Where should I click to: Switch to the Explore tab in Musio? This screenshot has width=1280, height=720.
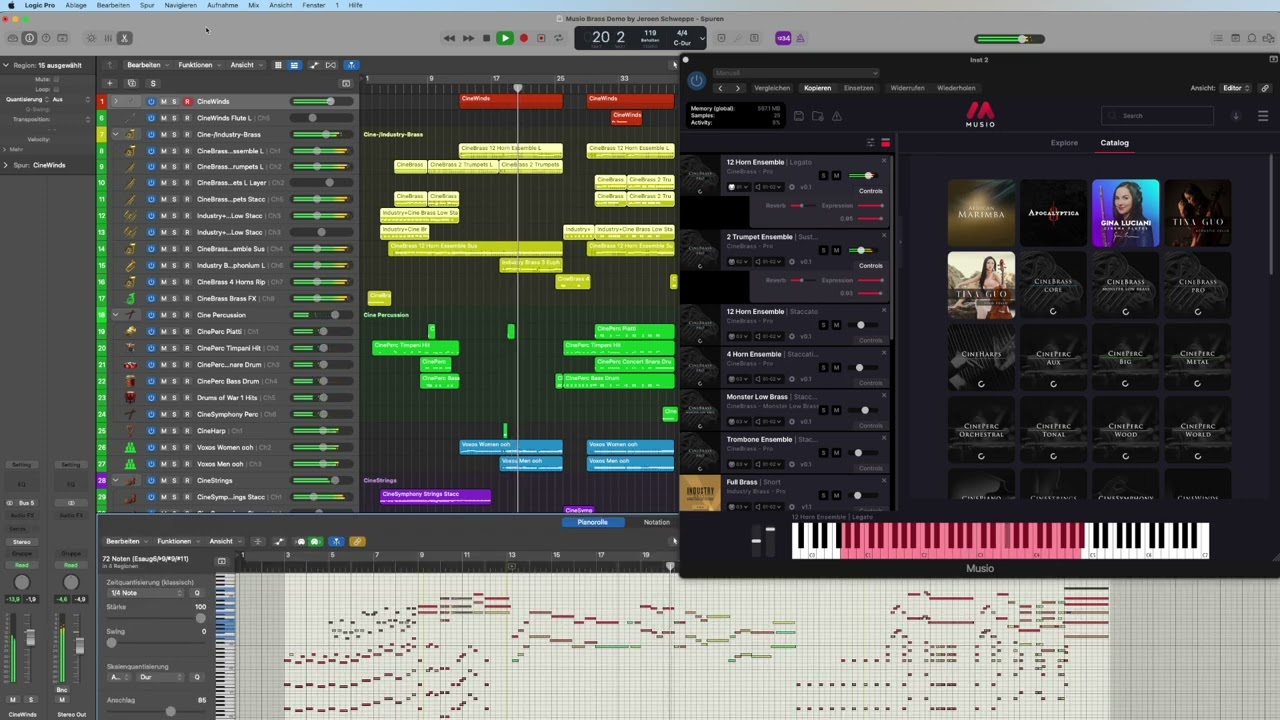click(x=1064, y=143)
